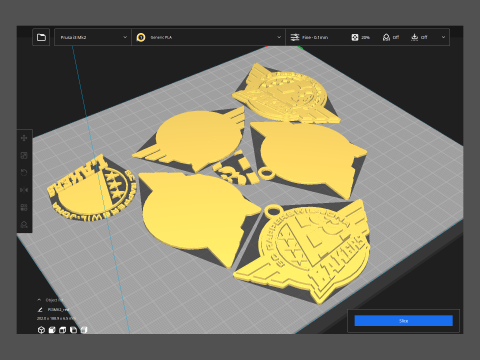The height and width of the screenshot is (360, 480).
Task: Select the Mirror tool
Action: [24, 190]
